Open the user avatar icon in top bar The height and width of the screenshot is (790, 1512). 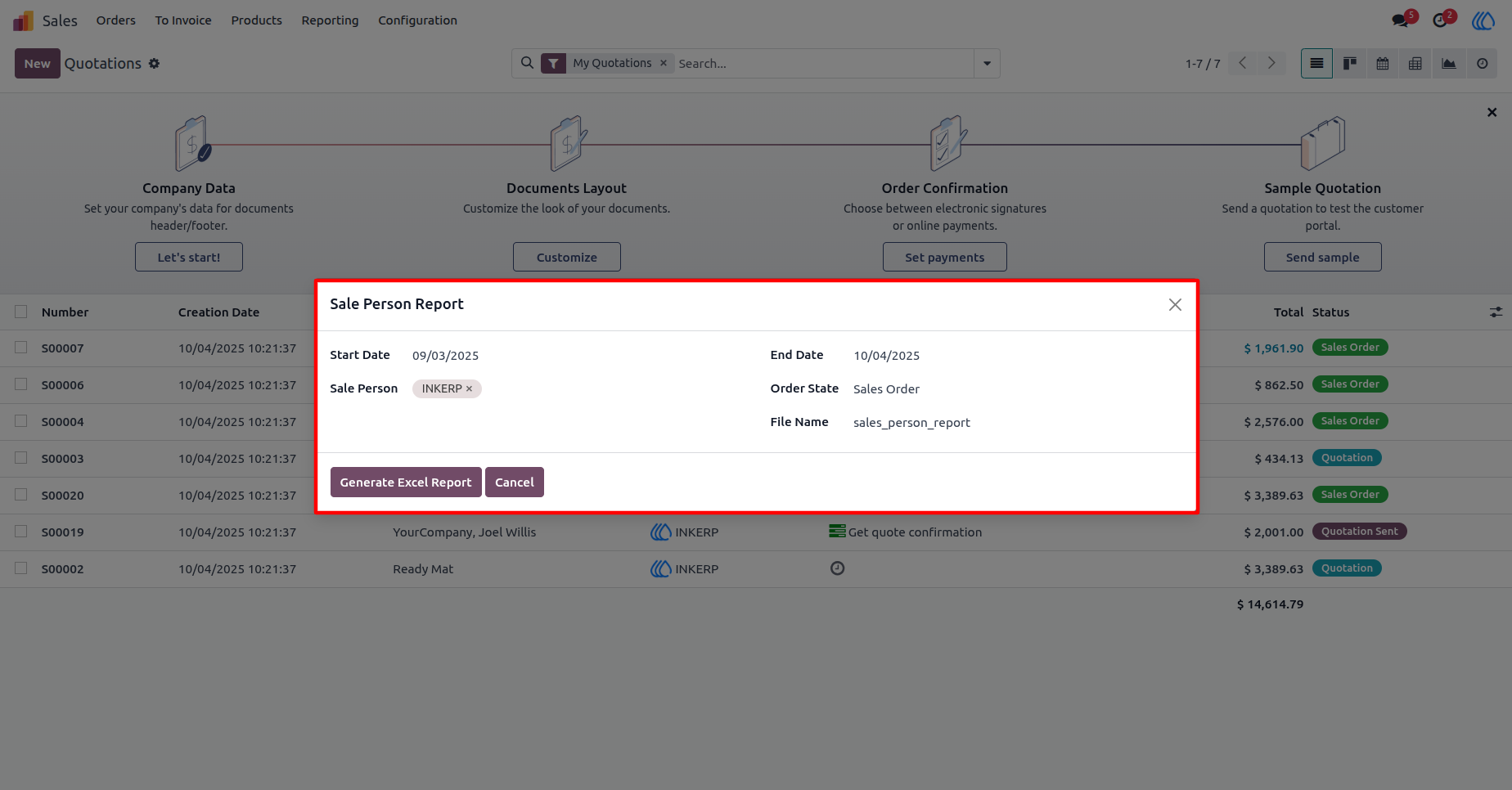1483,20
